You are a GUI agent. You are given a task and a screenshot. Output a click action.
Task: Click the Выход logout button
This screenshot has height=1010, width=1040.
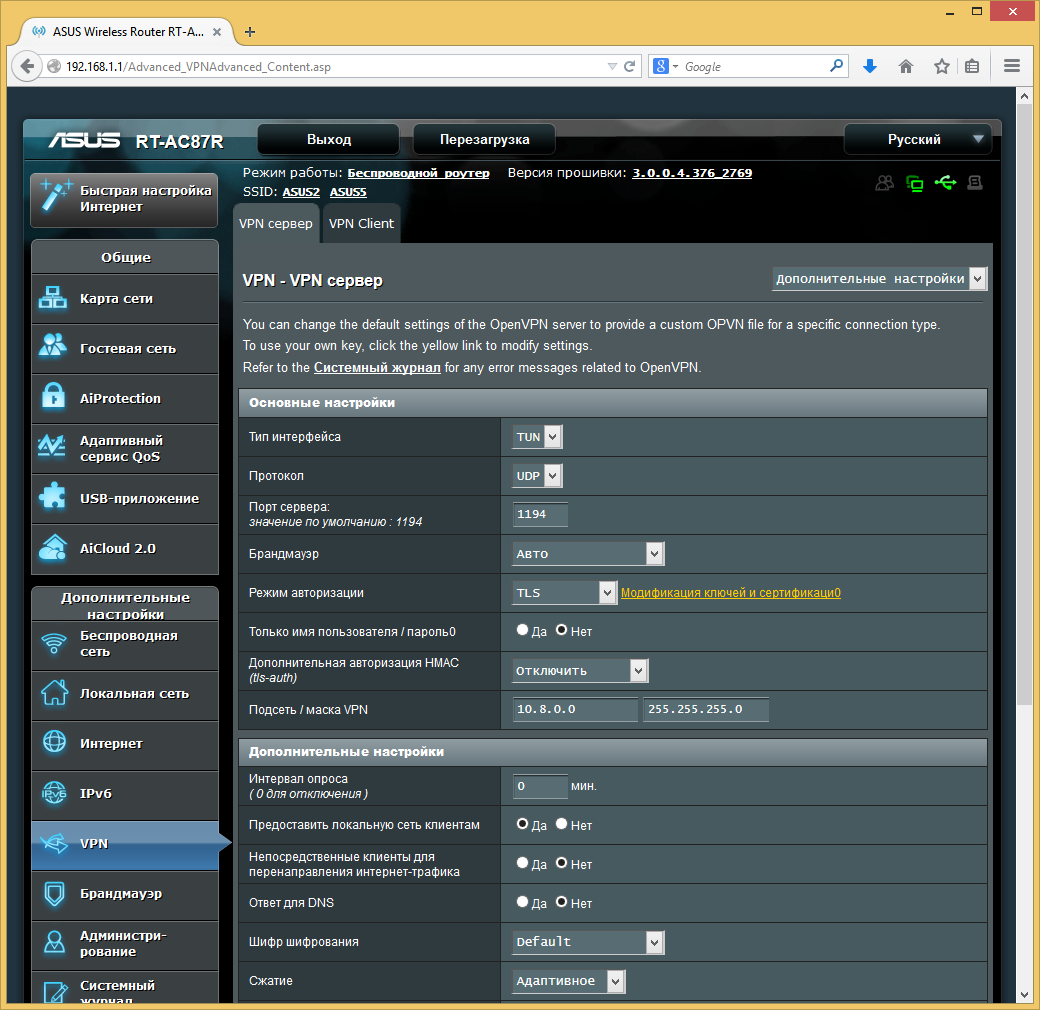click(x=329, y=140)
